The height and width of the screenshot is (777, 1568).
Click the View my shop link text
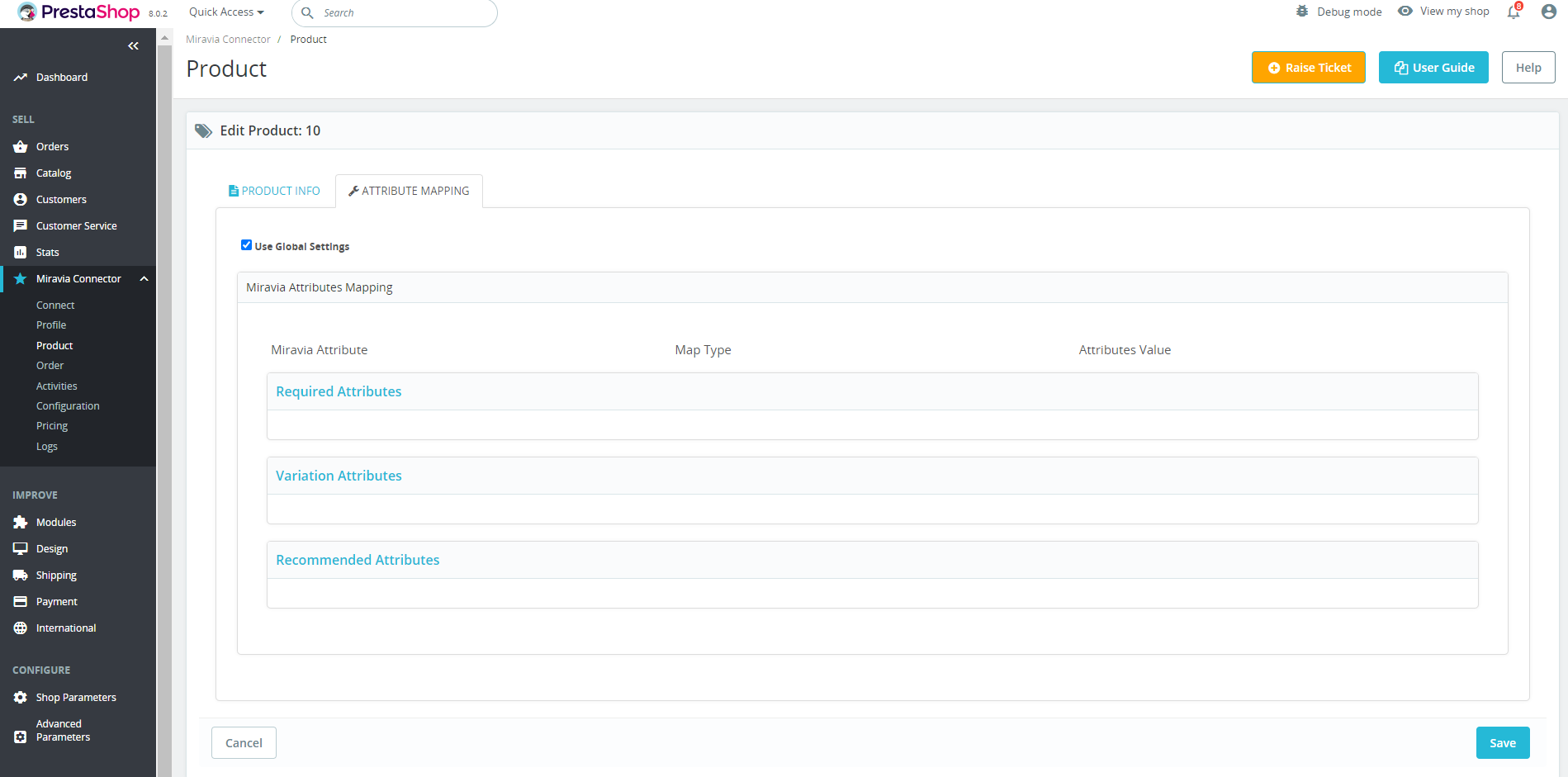(1455, 11)
